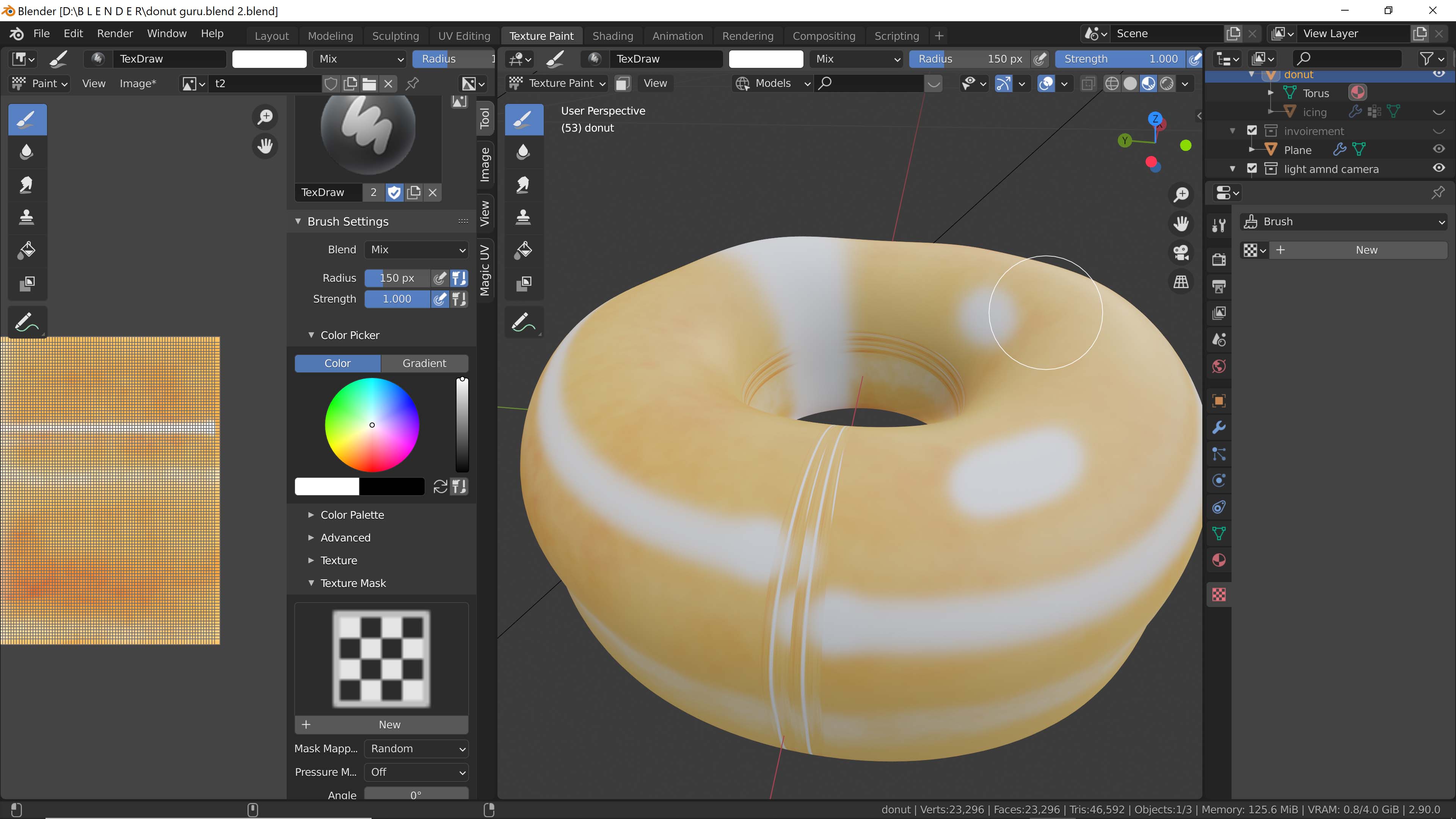Uncheck the invoirement collection checkbox
This screenshot has width=1456, height=819.
click(1252, 130)
